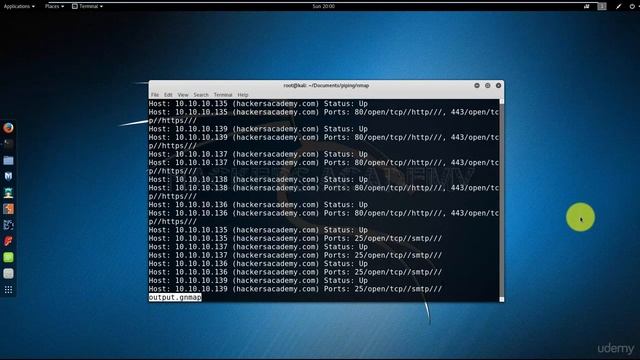Click 10.10.10.139 Ports: 80/open line
The image size is (640, 360).
324,142
